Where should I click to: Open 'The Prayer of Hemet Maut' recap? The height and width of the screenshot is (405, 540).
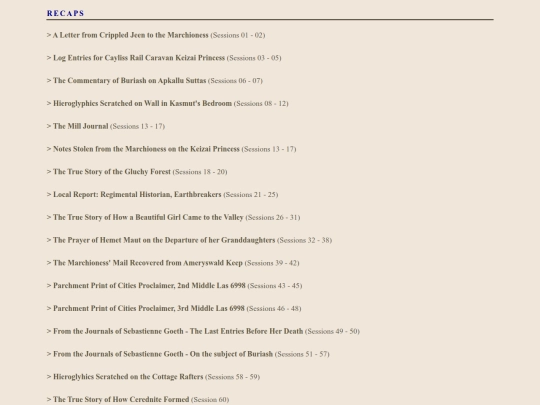coord(164,240)
